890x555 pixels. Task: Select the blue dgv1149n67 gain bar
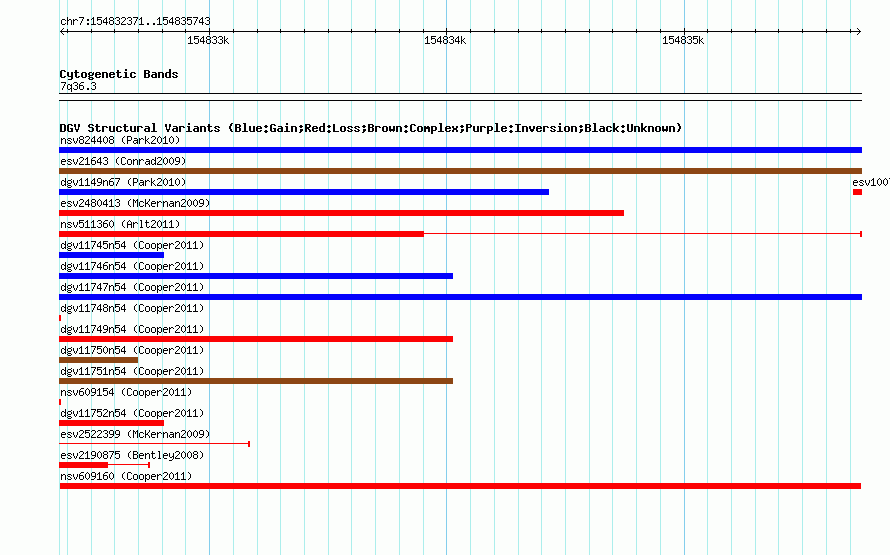304,192
